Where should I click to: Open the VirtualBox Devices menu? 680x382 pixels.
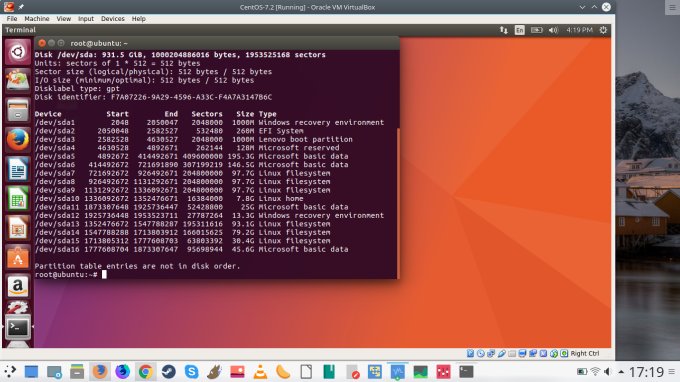(112, 19)
